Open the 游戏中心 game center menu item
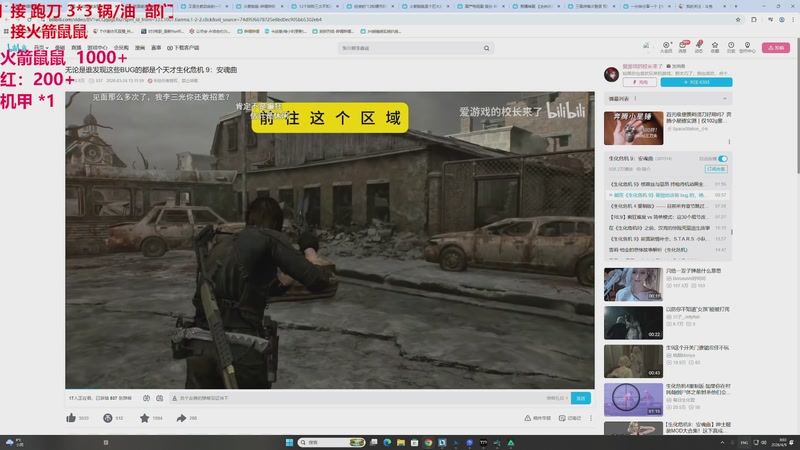The height and width of the screenshot is (450, 800). coord(97,47)
